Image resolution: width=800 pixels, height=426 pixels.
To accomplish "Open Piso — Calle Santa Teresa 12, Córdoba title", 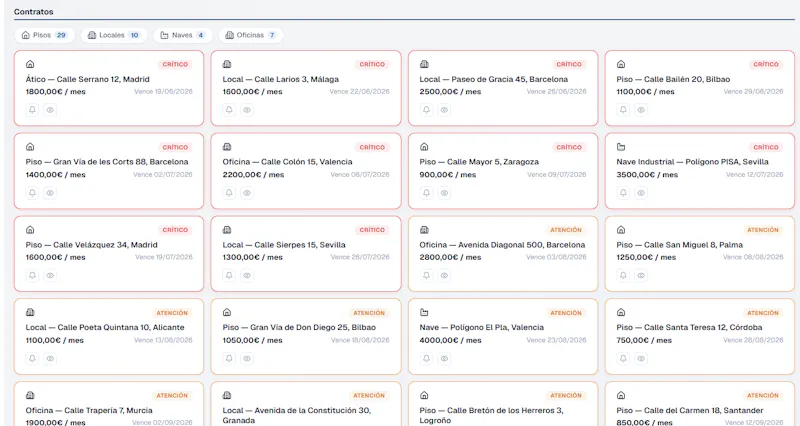I will 689,328.
